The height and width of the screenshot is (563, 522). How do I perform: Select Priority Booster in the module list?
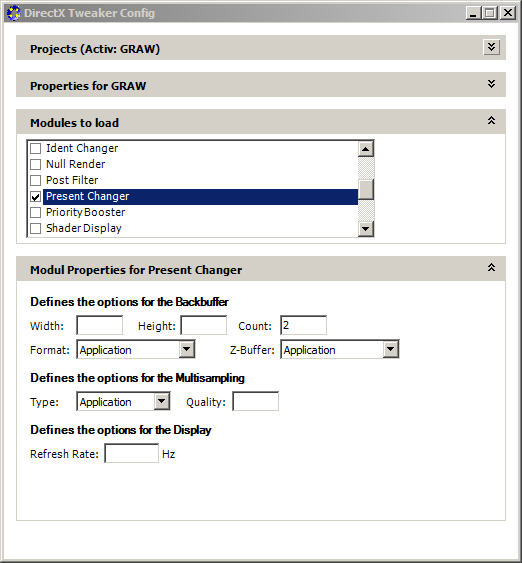tap(85, 212)
